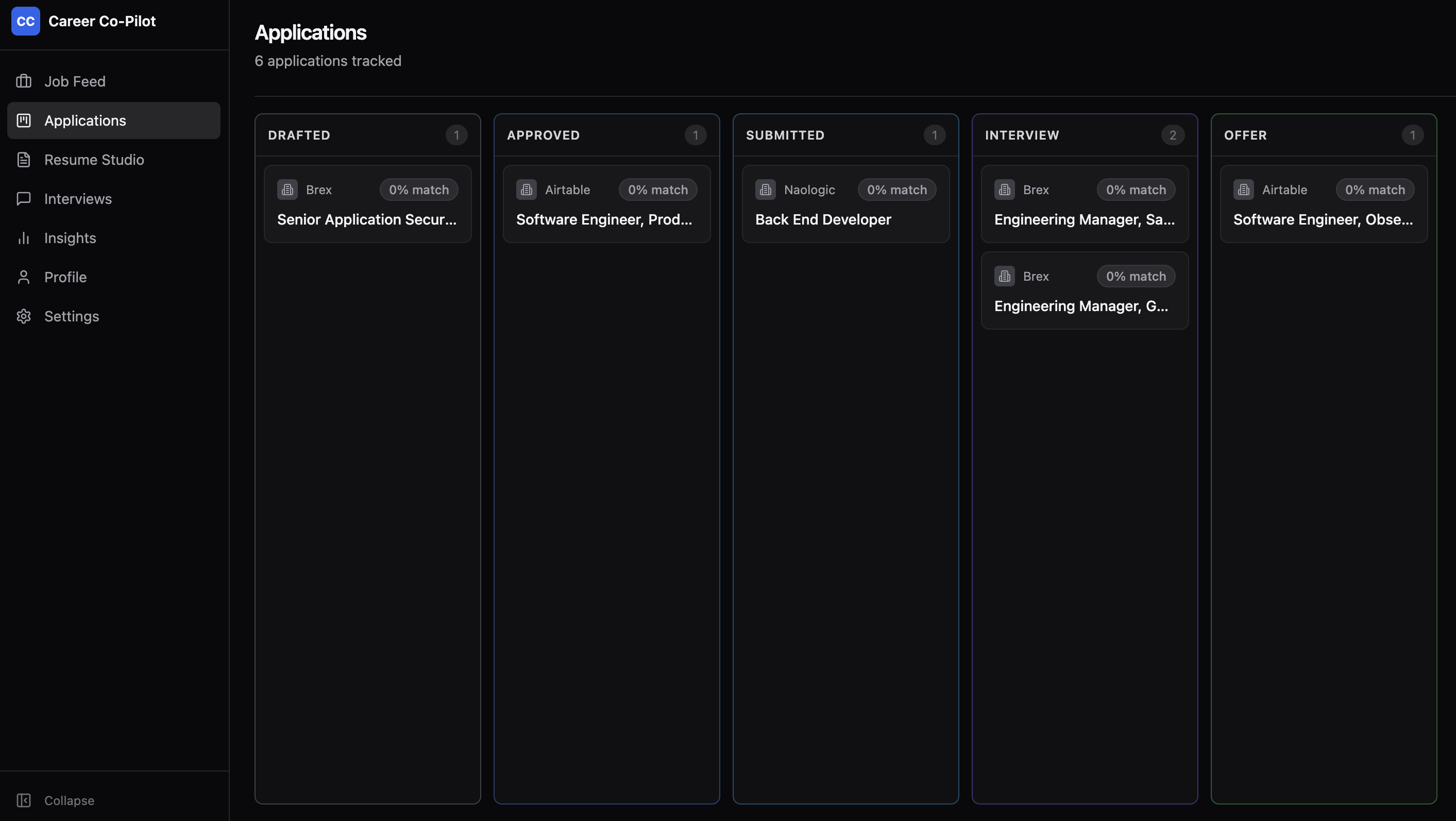Click the Interview column count badge
The image size is (1456, 821).
(x=1173, y=135)
